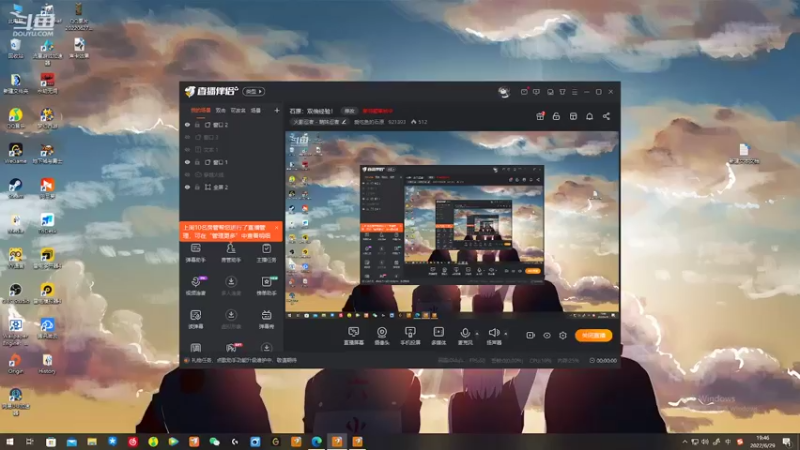Expand microphone options arrow beside 麦克风

pos(477,334)
